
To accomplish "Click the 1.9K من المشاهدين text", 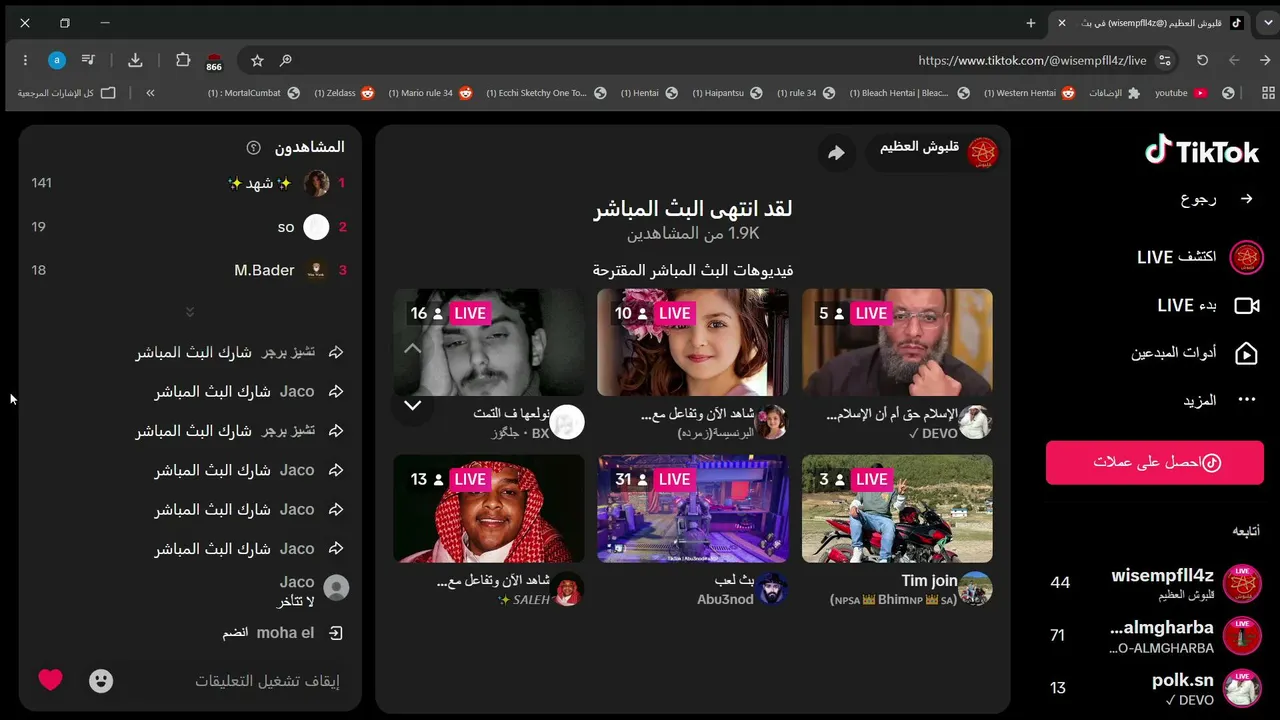I will pos(693,233).
